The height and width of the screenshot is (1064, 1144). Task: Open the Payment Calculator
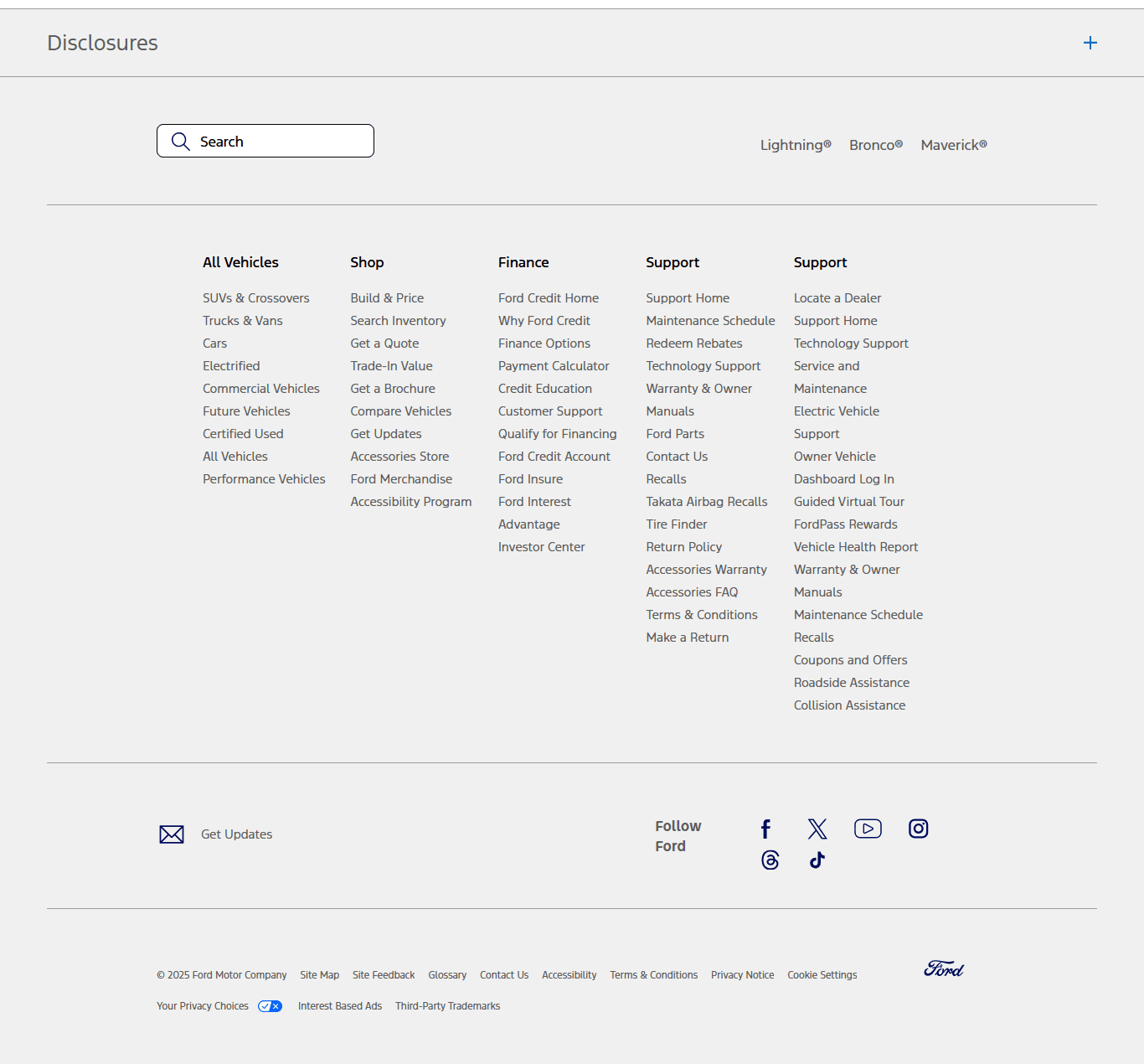pyautogui.click(x=554, y=366)
